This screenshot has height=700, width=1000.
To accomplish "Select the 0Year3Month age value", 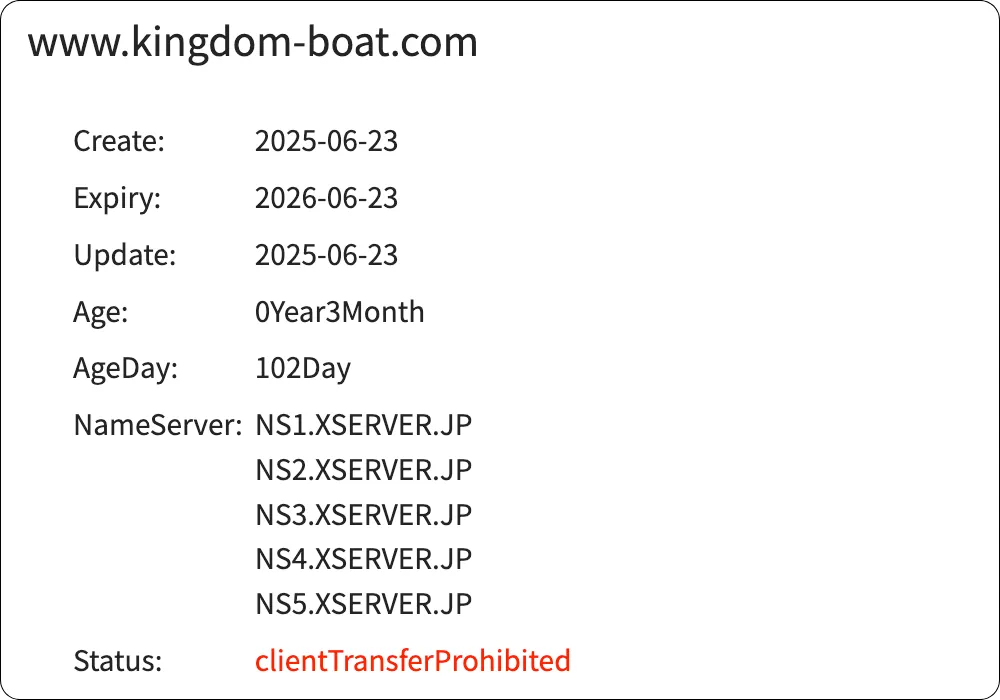I will tap(340, 313).
